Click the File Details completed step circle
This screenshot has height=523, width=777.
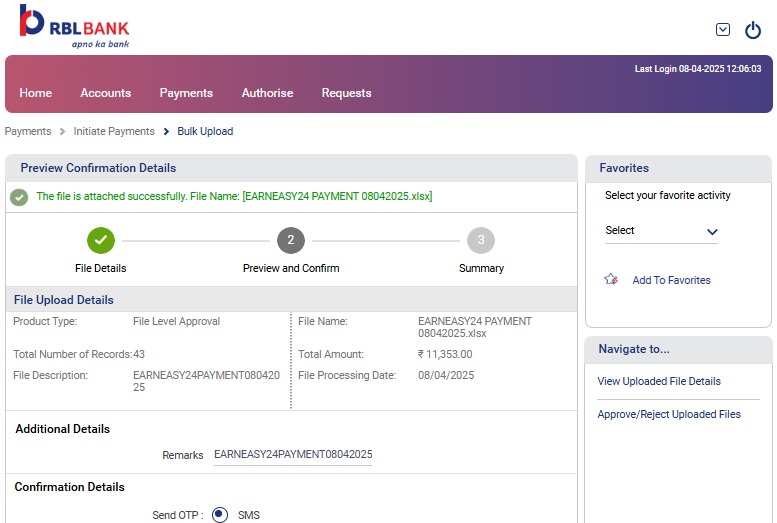coord(101,240)
